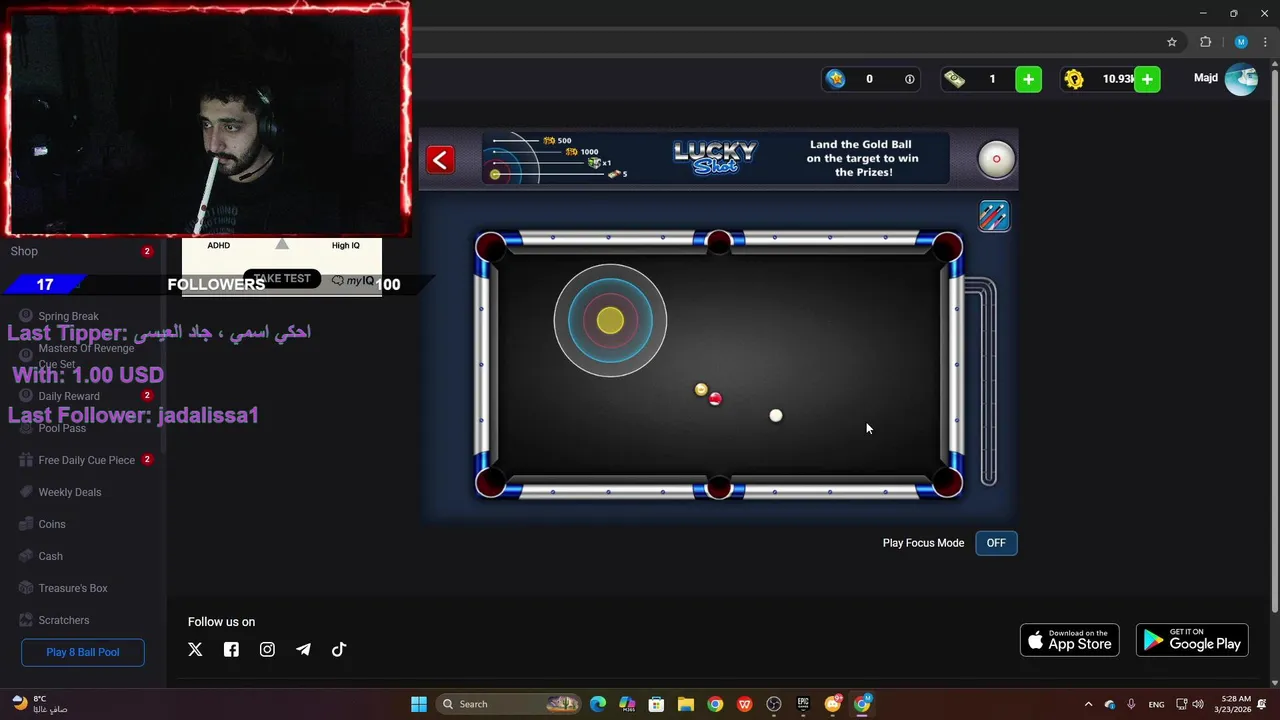The image size is (1280, 720).
Task: Open the Instagram social link
Action: point(267,649)
